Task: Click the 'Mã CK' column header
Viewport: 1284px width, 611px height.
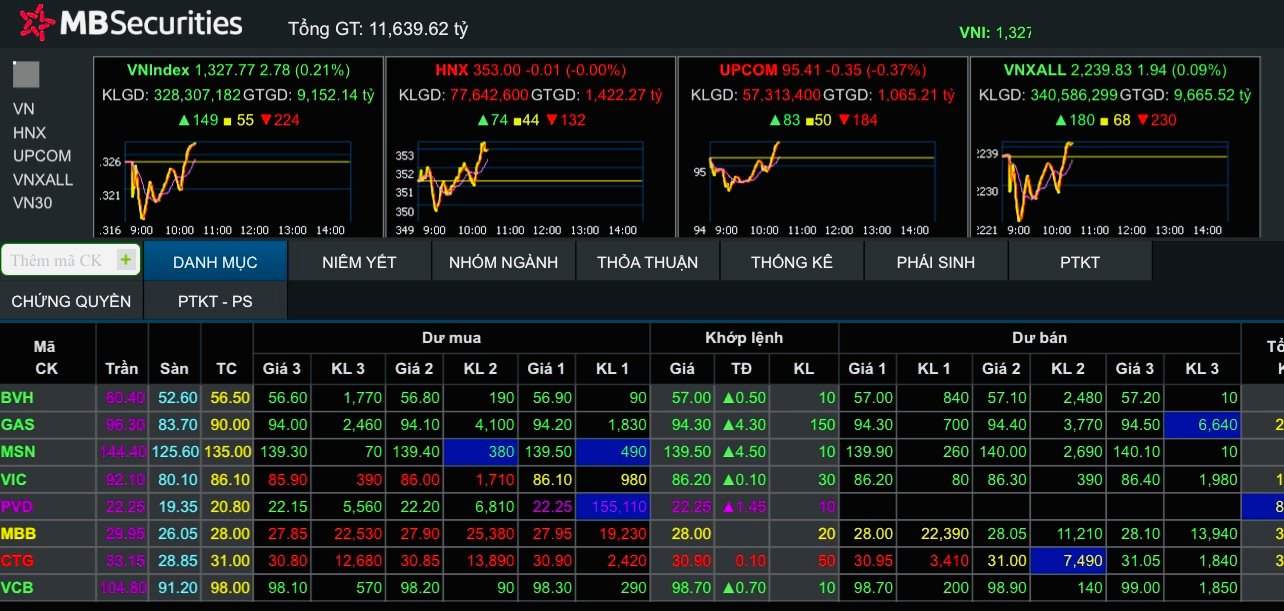Action: [x=46, y=357]
